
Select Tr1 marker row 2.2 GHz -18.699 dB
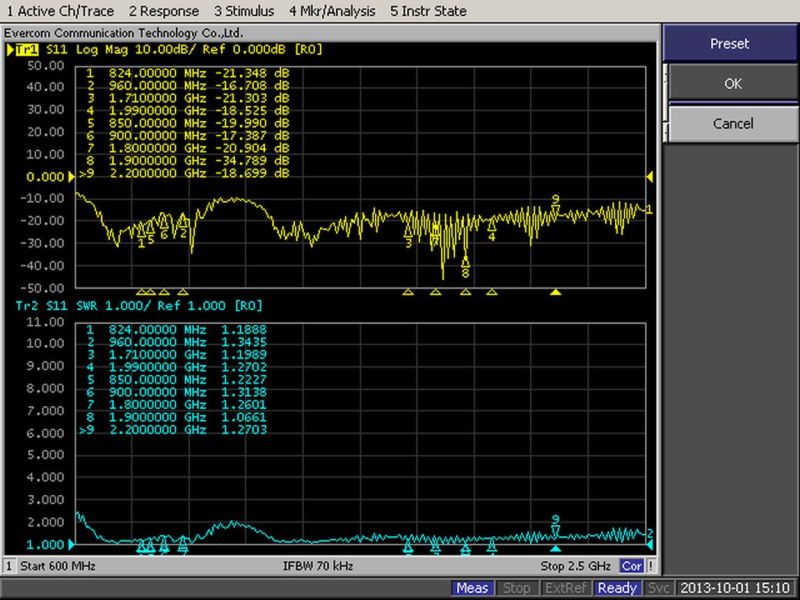(x=185, y=173)
